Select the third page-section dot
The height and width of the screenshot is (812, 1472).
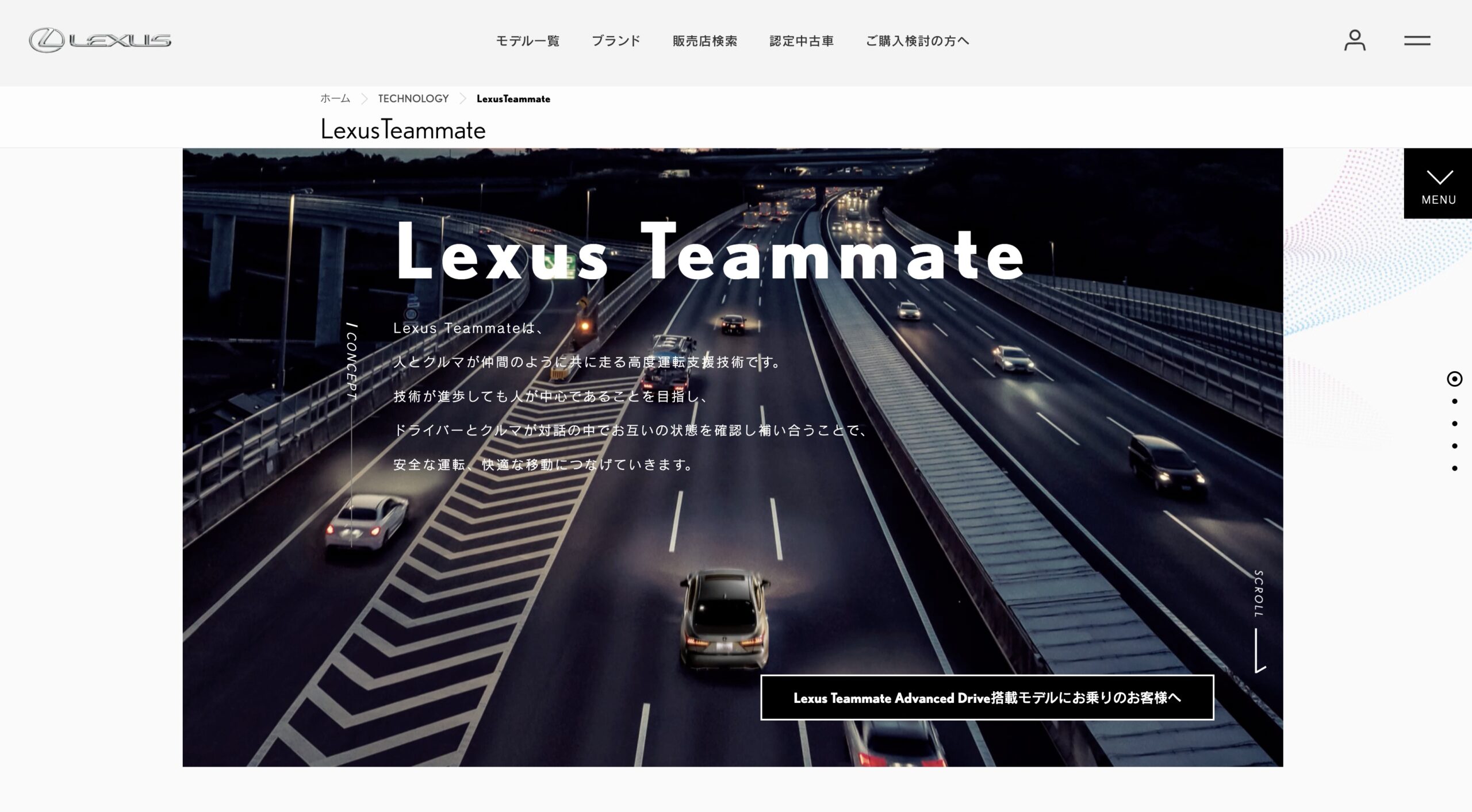pos(1454,424)
